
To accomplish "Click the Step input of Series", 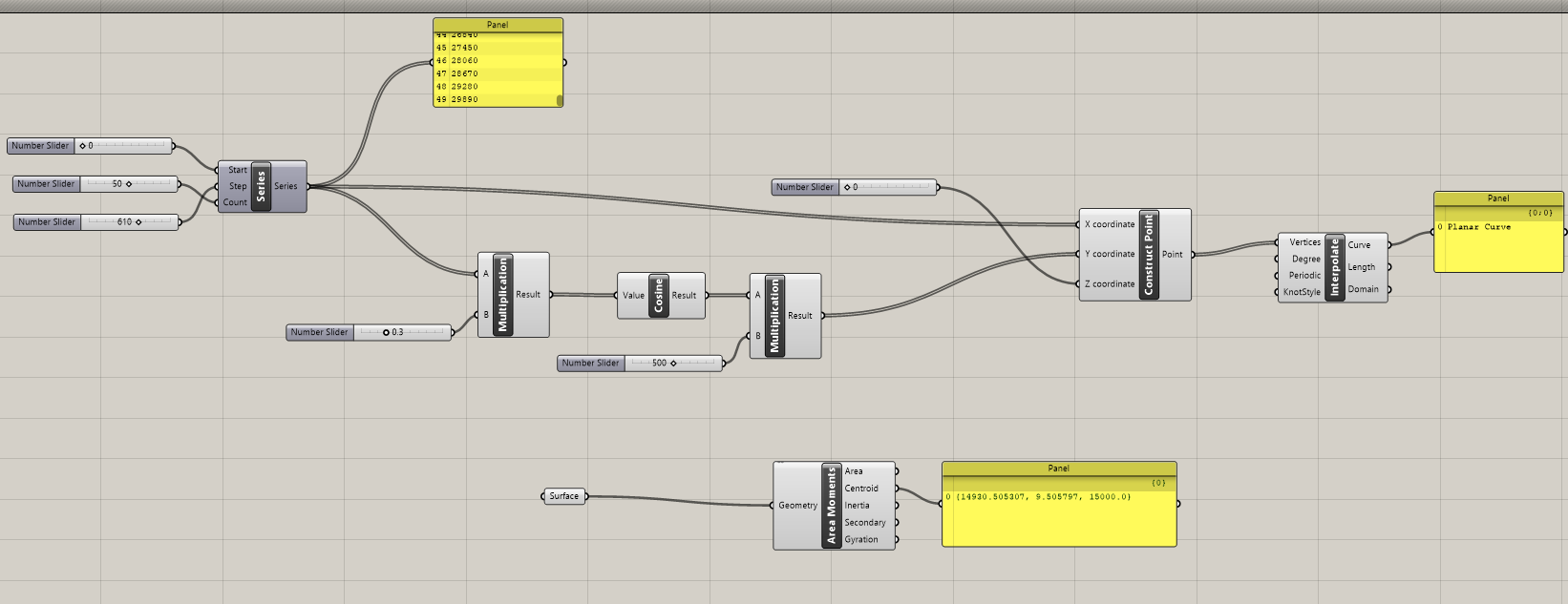I will 237,186.
